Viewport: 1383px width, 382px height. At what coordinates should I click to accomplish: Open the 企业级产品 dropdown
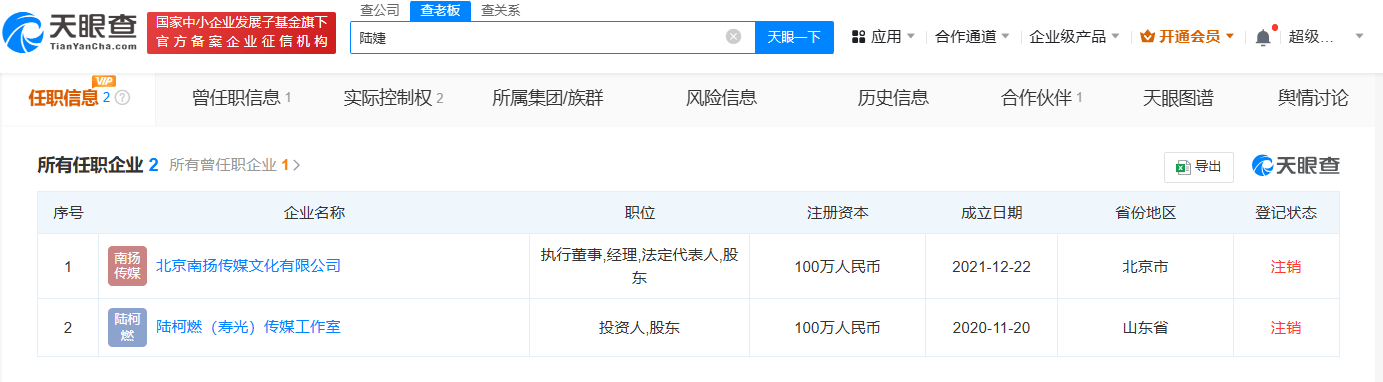pyautogui.click(x=1074, y=37)
